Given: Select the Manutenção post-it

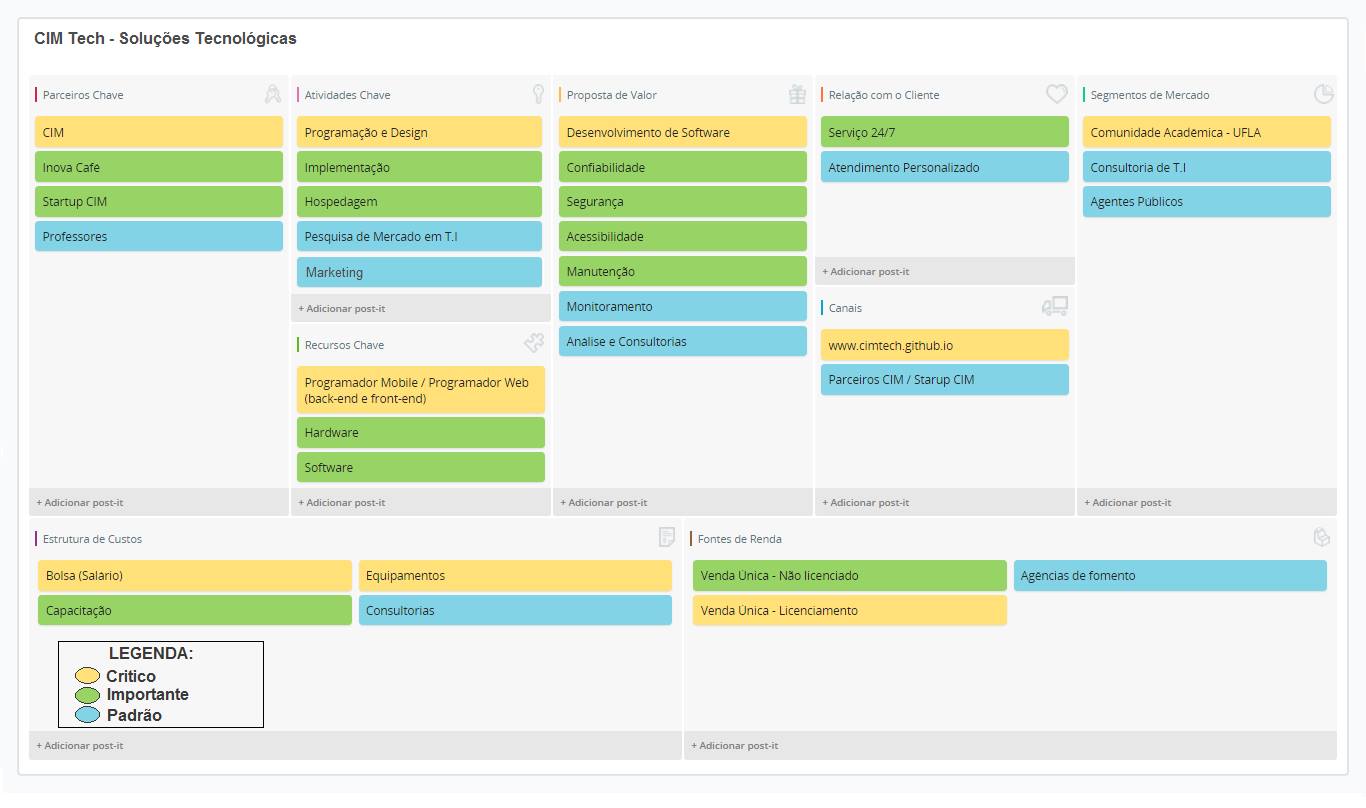Looking at the screenshot, I should click(683, 271).
